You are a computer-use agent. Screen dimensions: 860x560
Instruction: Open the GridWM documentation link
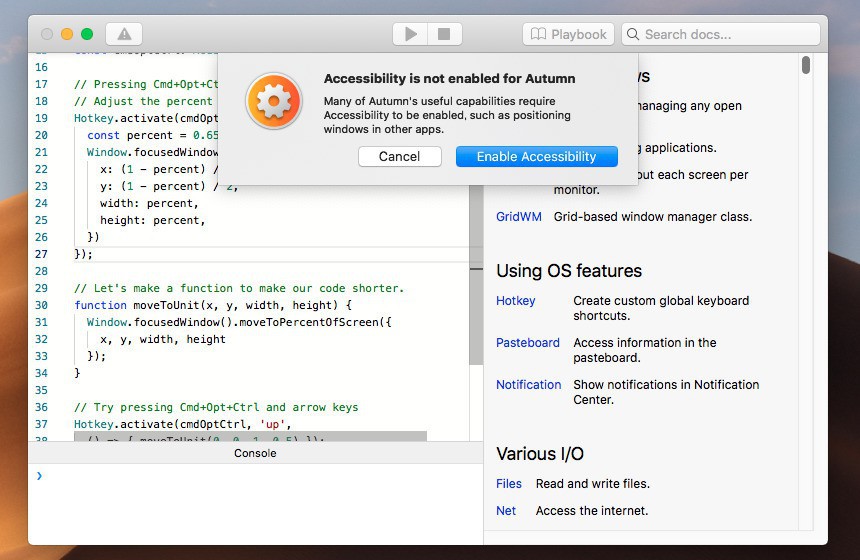(x=519, y=217)
